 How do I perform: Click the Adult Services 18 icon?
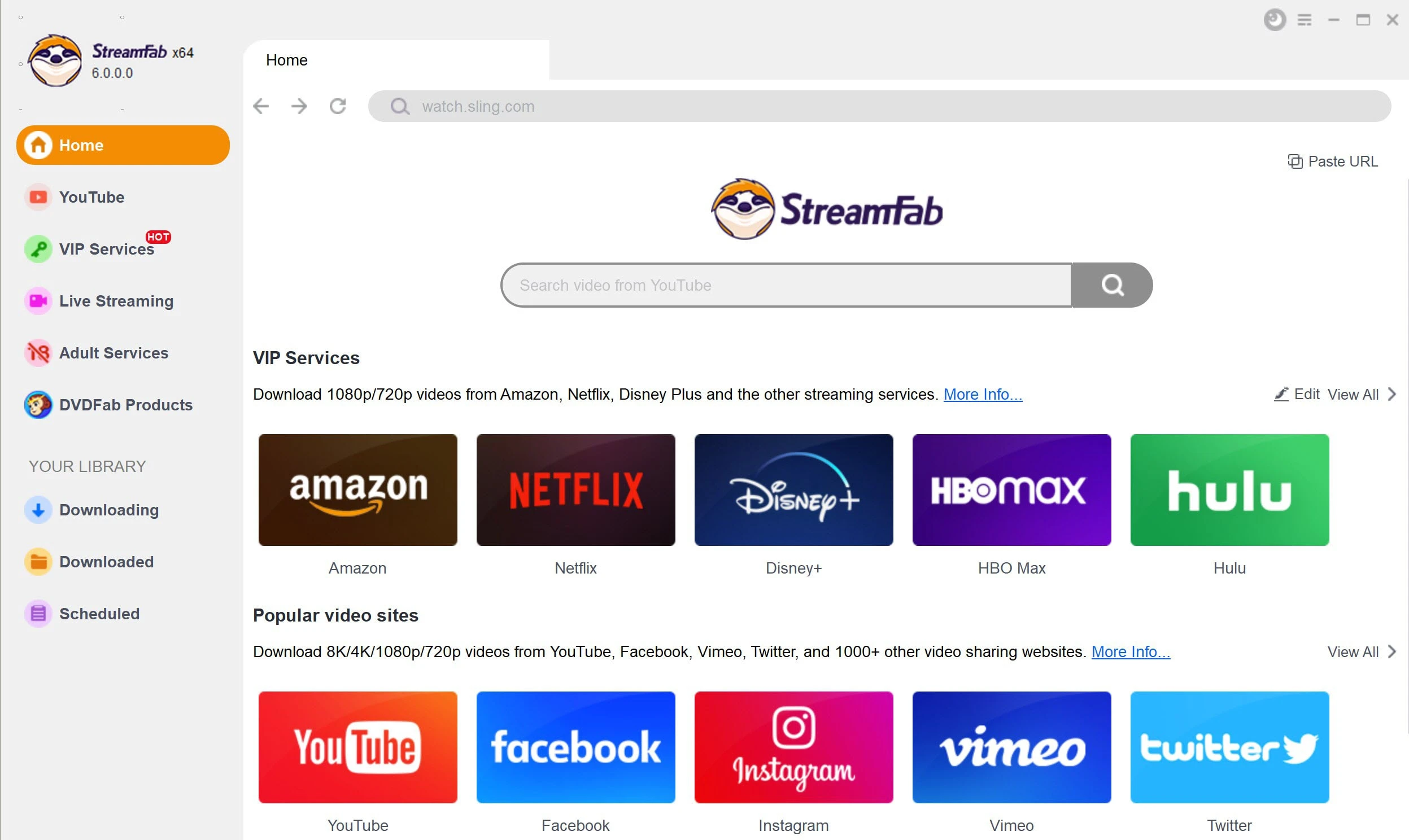pyautogui.click(x=38, y=353)
